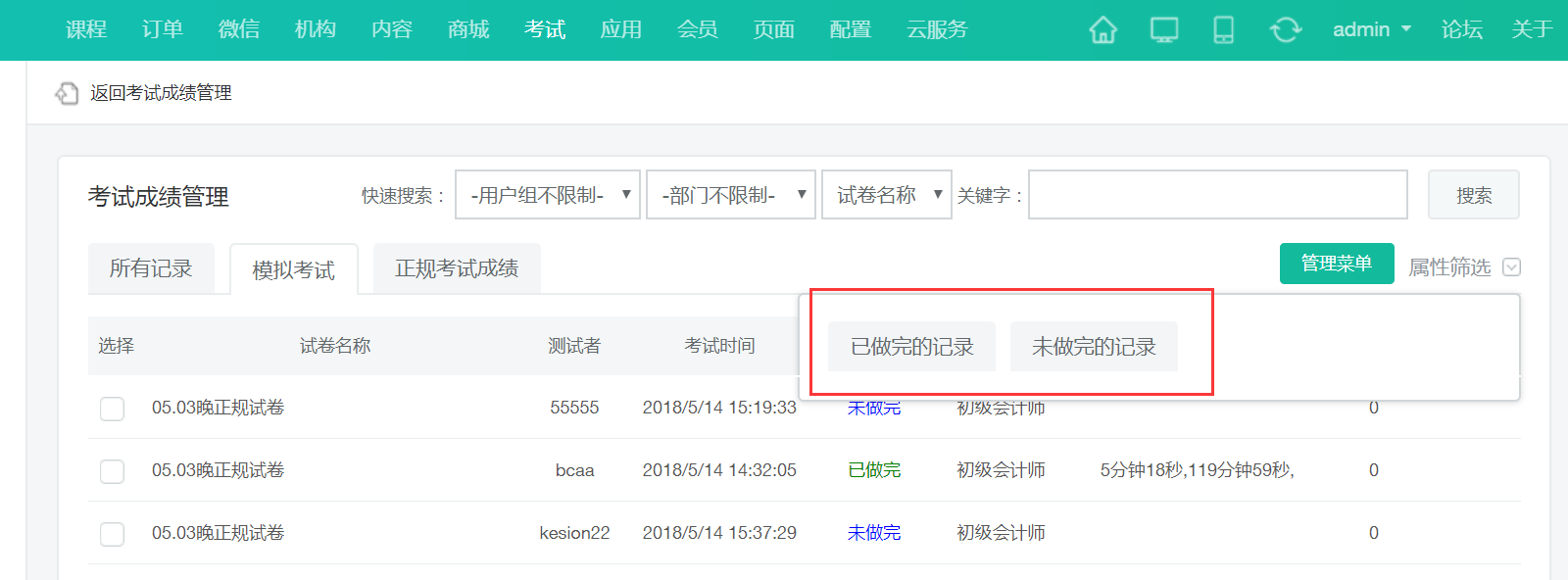
Task: Open the 考试 menu in top navigation
Action: pos(545,29)
